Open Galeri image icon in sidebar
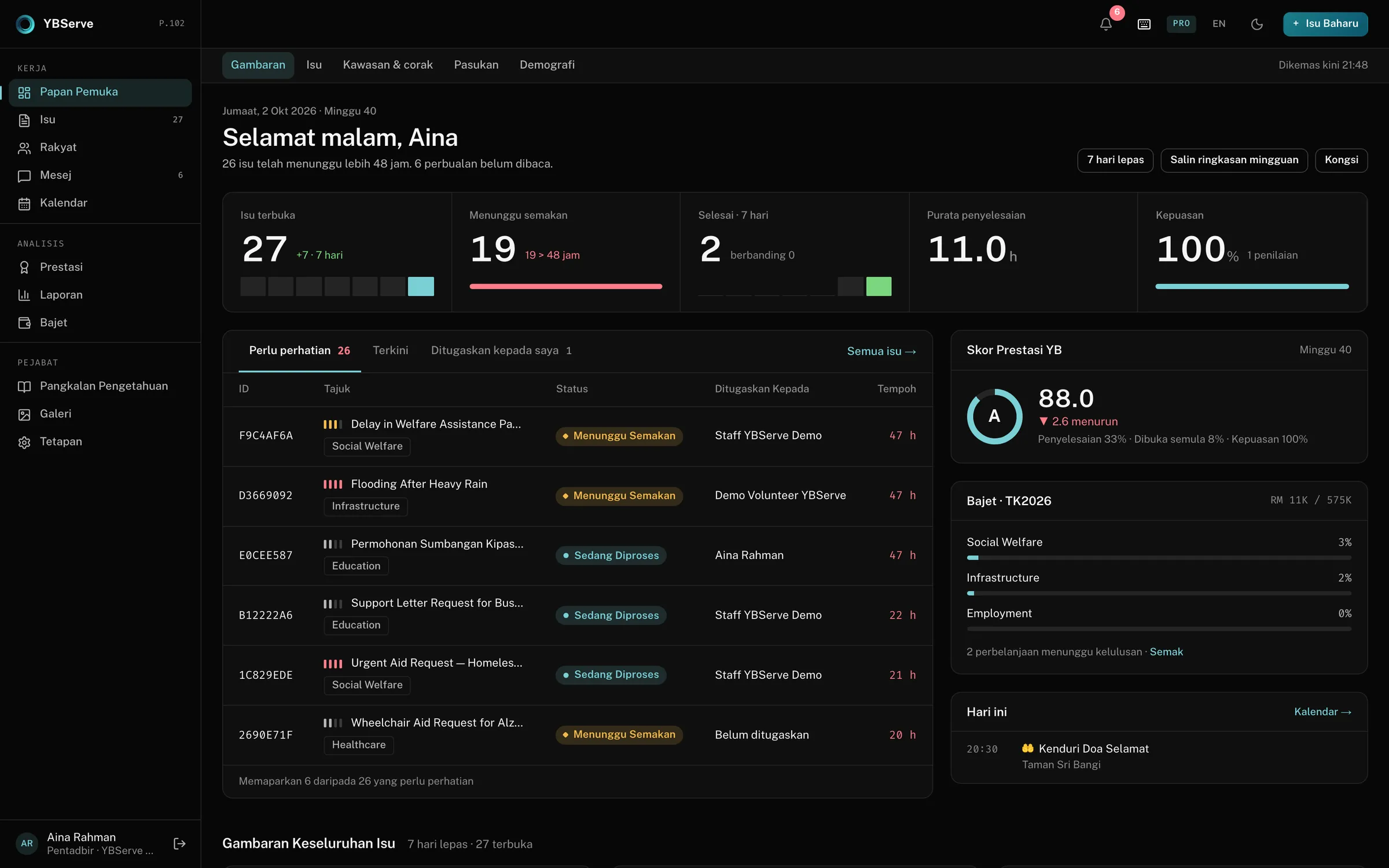This screenshot has width=1389, height=868. coord(24,414)
